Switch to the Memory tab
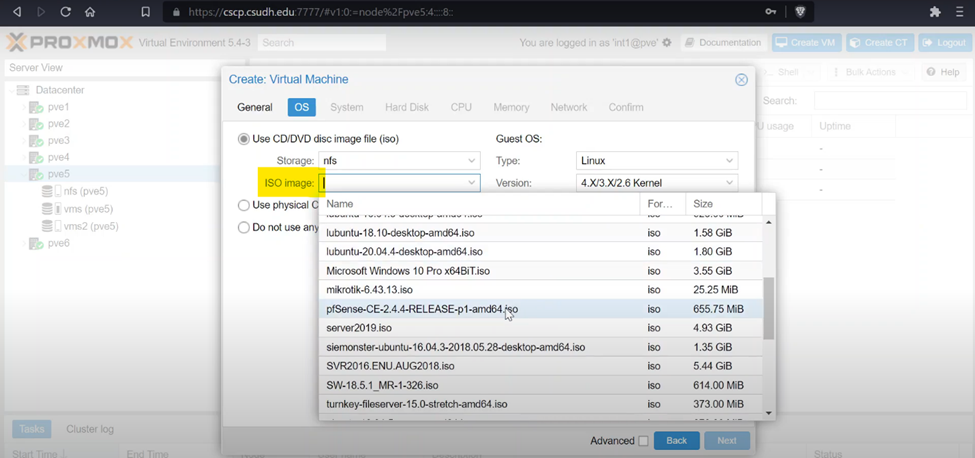The height and width of the screenshot is (458, 975). 511,107
